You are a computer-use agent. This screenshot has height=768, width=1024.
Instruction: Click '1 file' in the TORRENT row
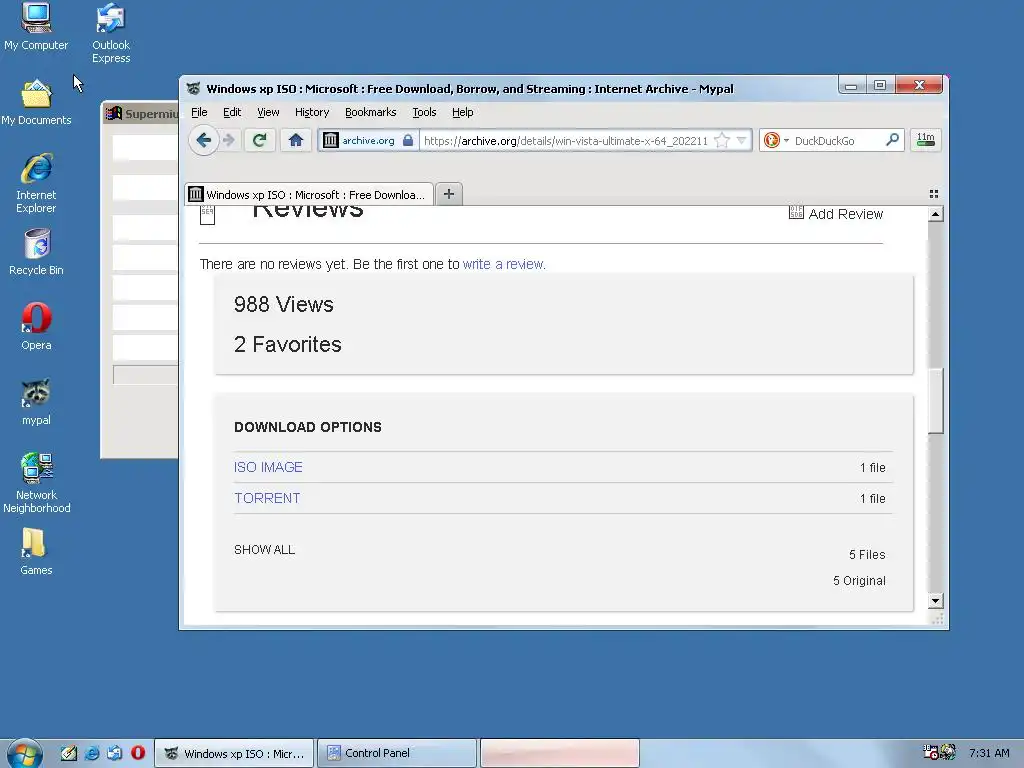coord(872,499)
